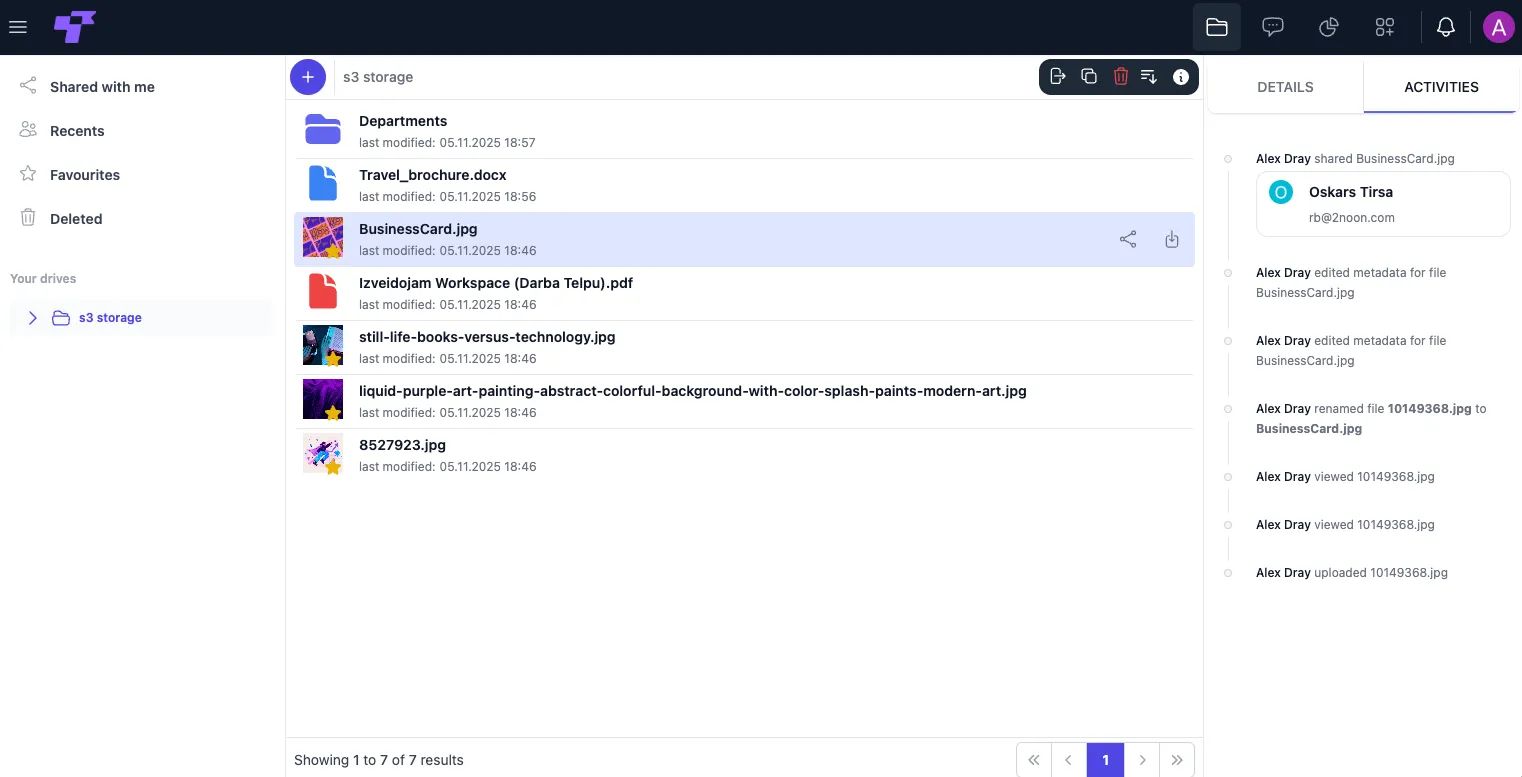Open the user avatar A menu
The height and width of the screenshot is (777, 1522).
[1498, 27]
